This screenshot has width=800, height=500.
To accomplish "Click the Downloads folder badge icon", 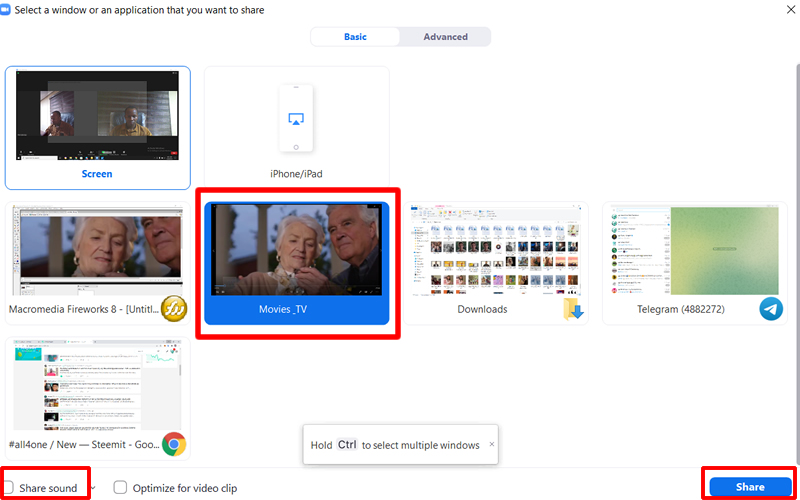I will click(x=572, y=309).
